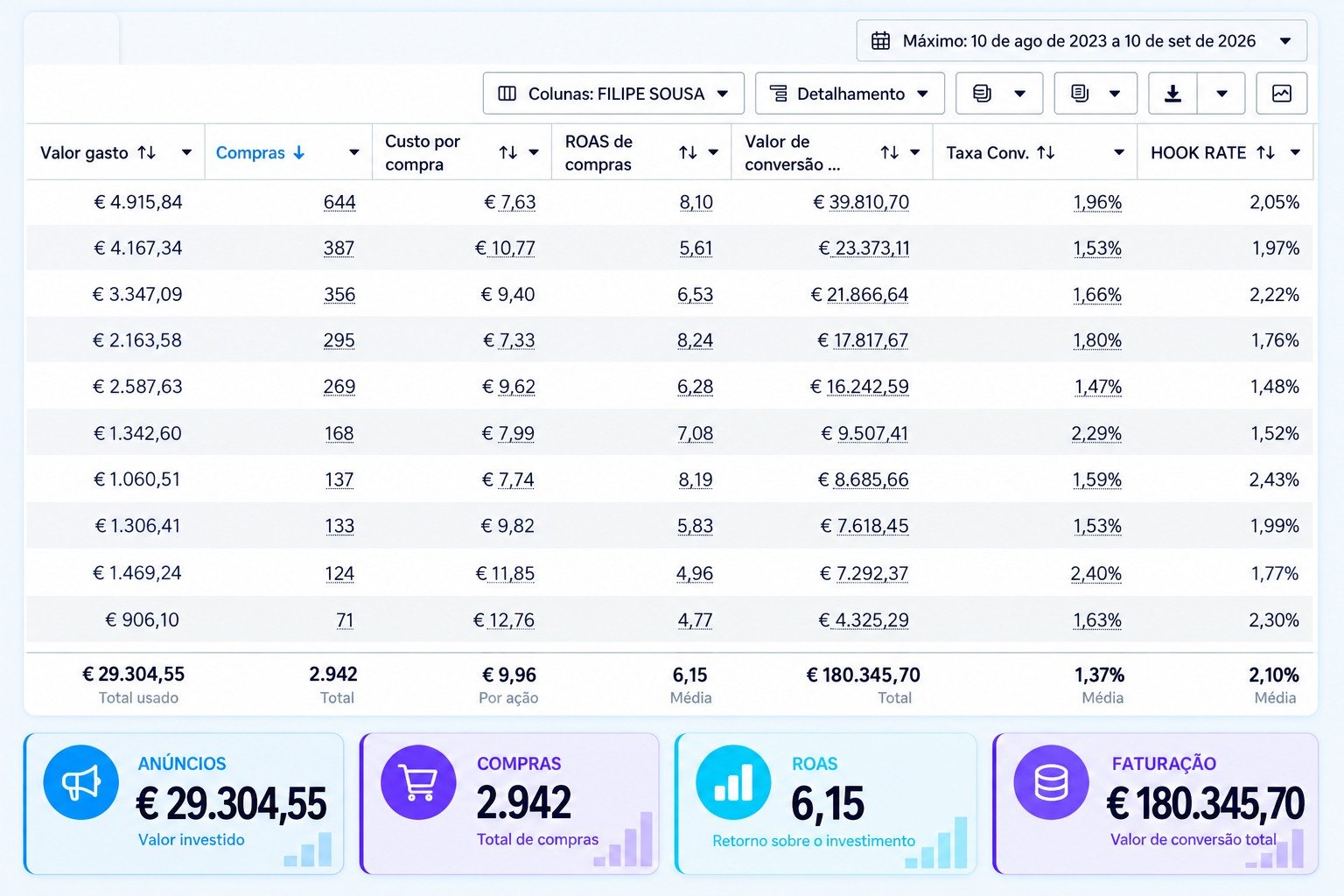
Task: Click the Retorno sobre o investimento label
Action: [x=814, y=841]
